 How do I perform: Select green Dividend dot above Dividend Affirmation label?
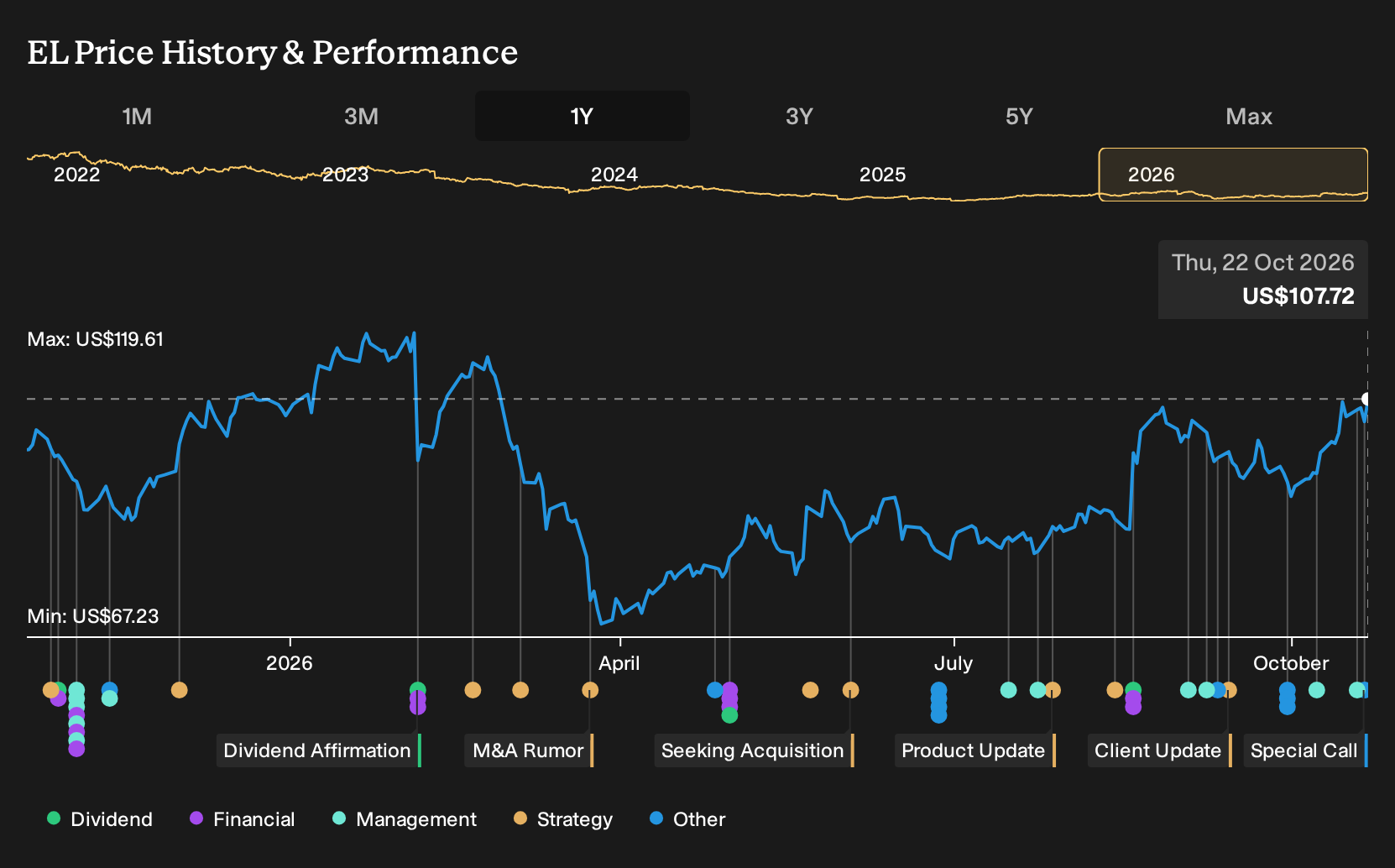coord(417,690)
